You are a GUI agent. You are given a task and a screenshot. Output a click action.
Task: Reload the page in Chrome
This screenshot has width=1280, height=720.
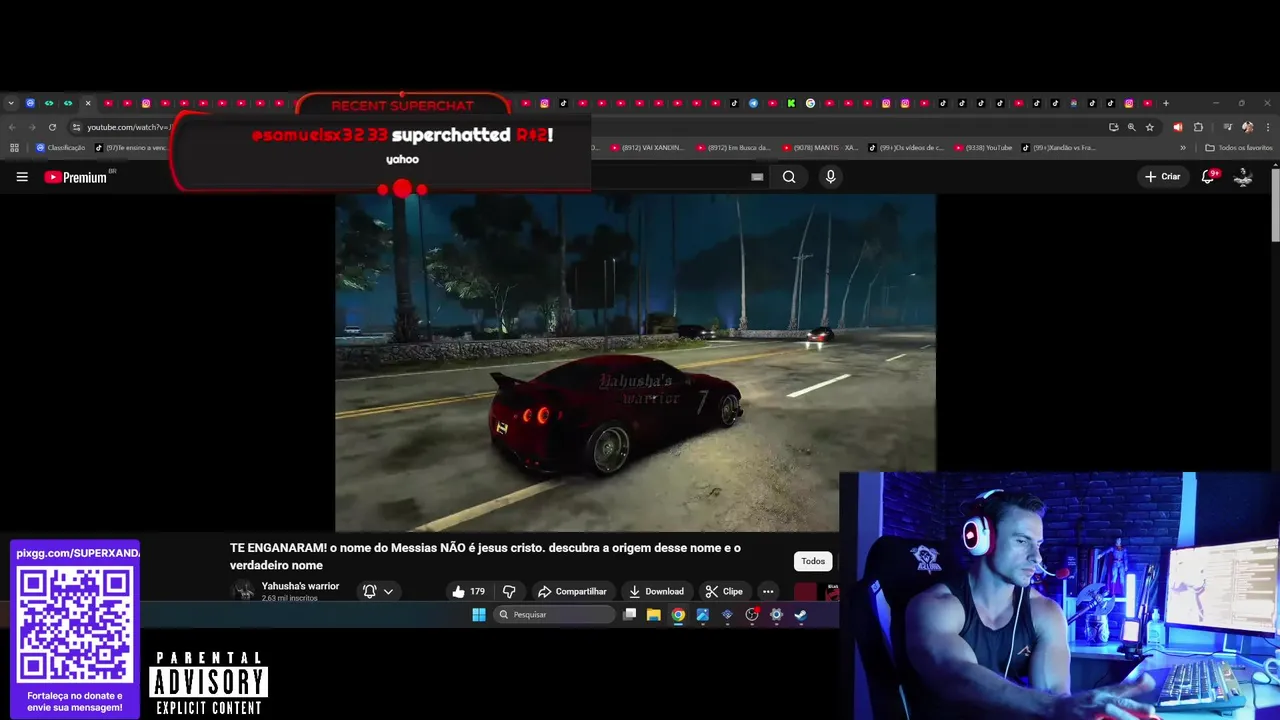click(x=52, y=127)
